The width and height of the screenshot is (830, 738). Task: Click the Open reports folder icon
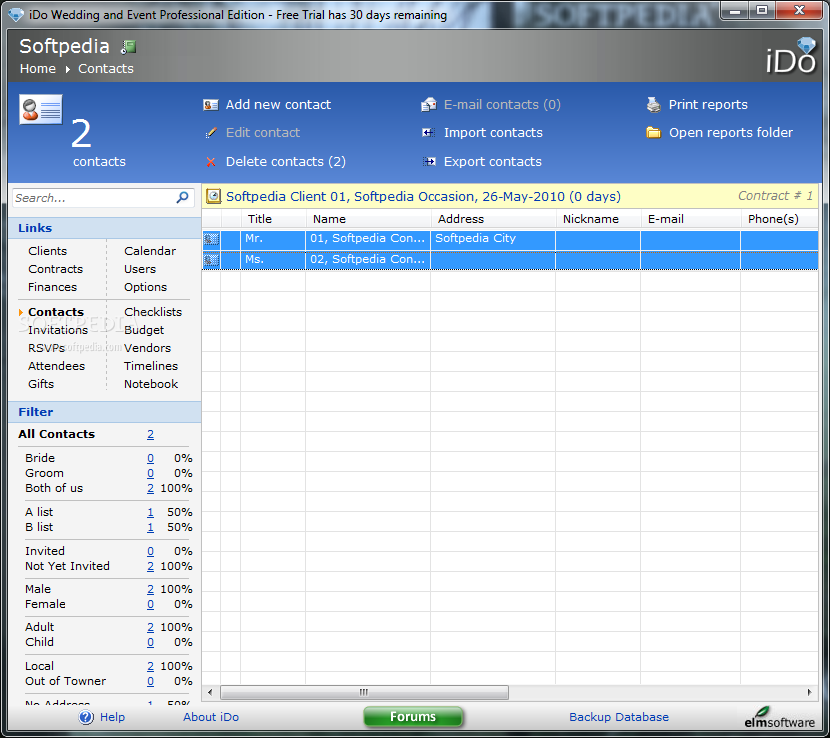click(x=654, y=132)
